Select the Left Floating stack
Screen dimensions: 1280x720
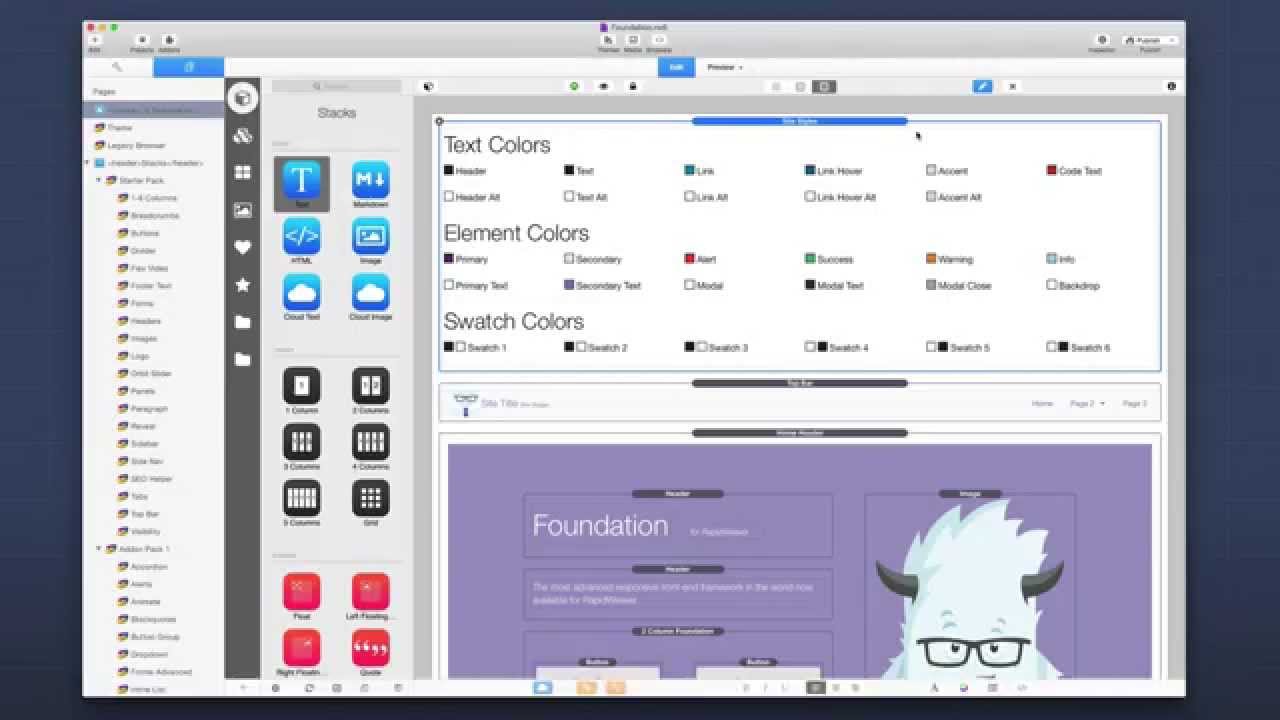[x=370, y=597]
